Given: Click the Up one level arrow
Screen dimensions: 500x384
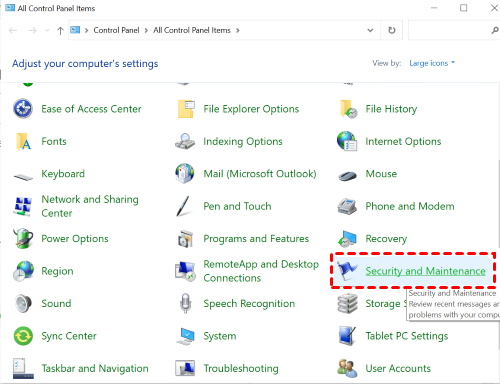Looking at the screenshot, I should point(60,31).
